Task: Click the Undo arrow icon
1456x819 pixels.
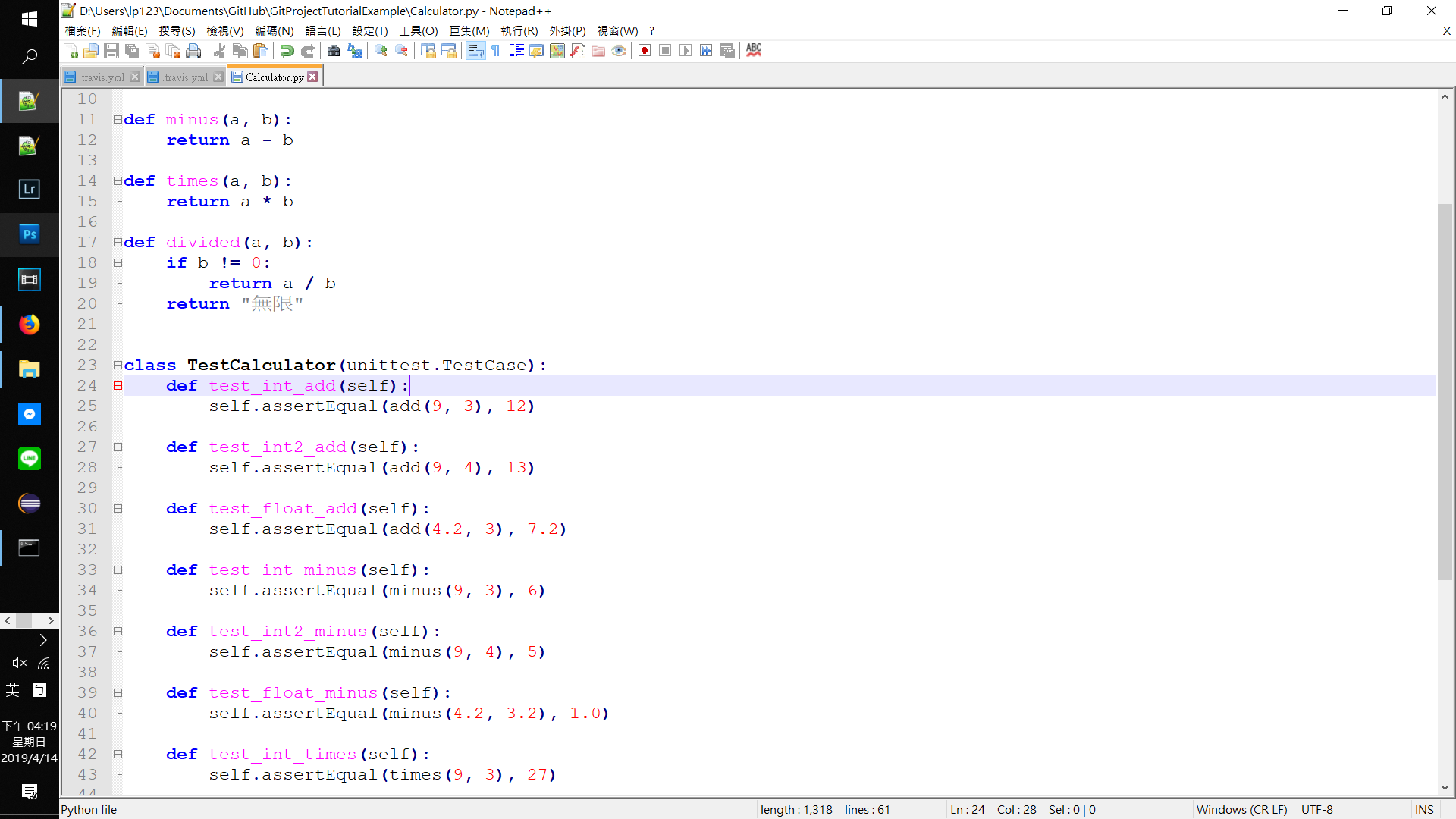Action: (287, 51)
